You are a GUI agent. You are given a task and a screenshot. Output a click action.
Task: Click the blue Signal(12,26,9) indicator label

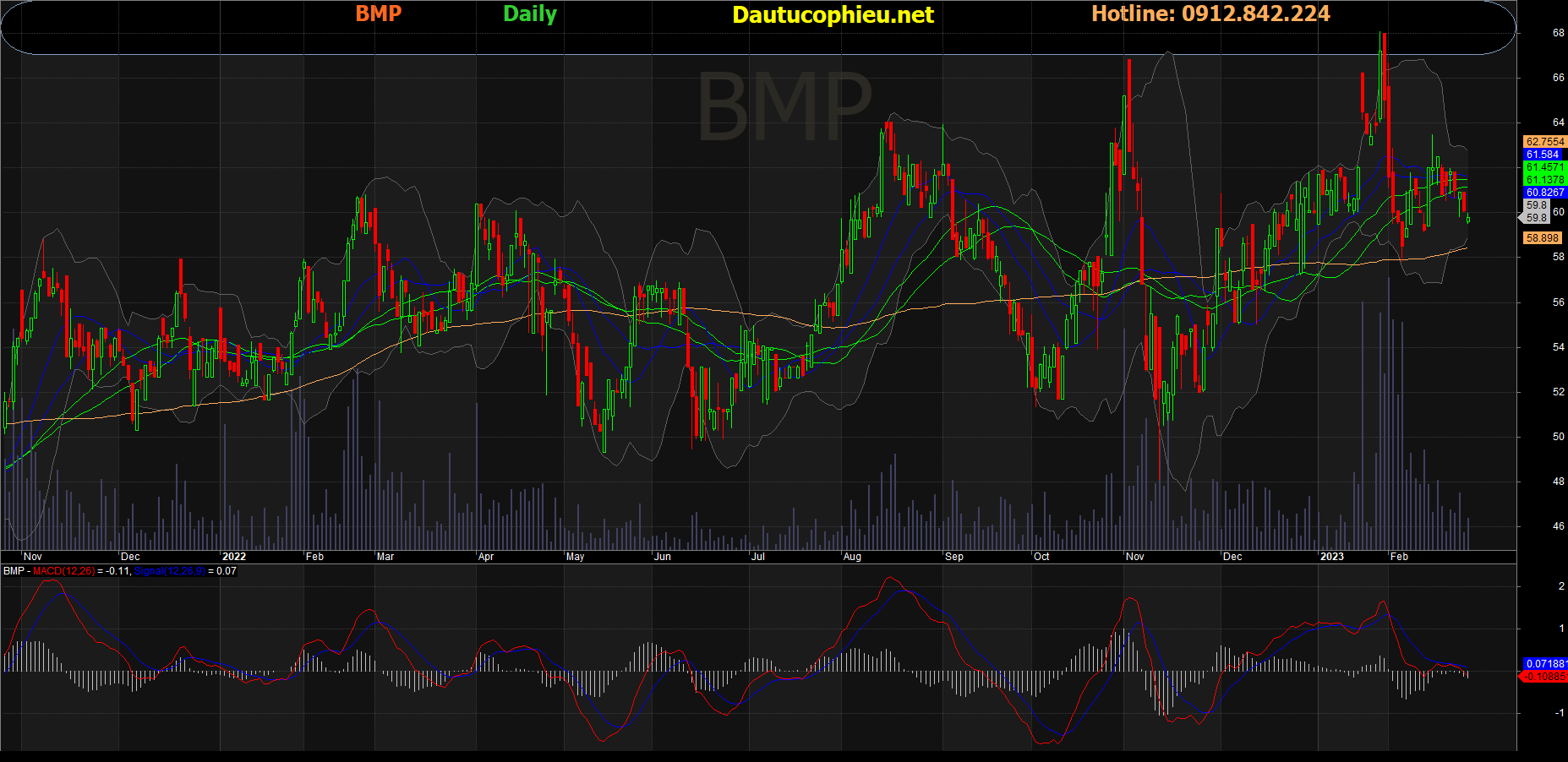[x=169, y=571]
